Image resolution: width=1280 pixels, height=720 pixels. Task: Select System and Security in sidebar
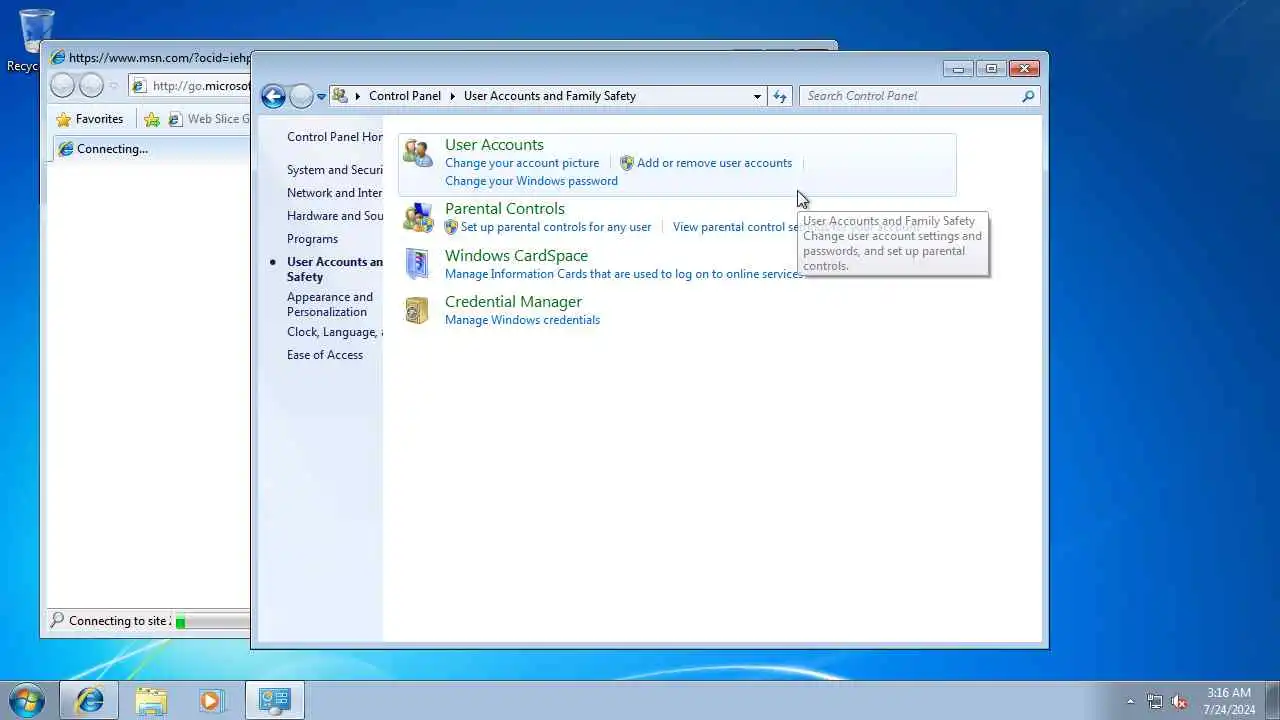click(335, 170)
